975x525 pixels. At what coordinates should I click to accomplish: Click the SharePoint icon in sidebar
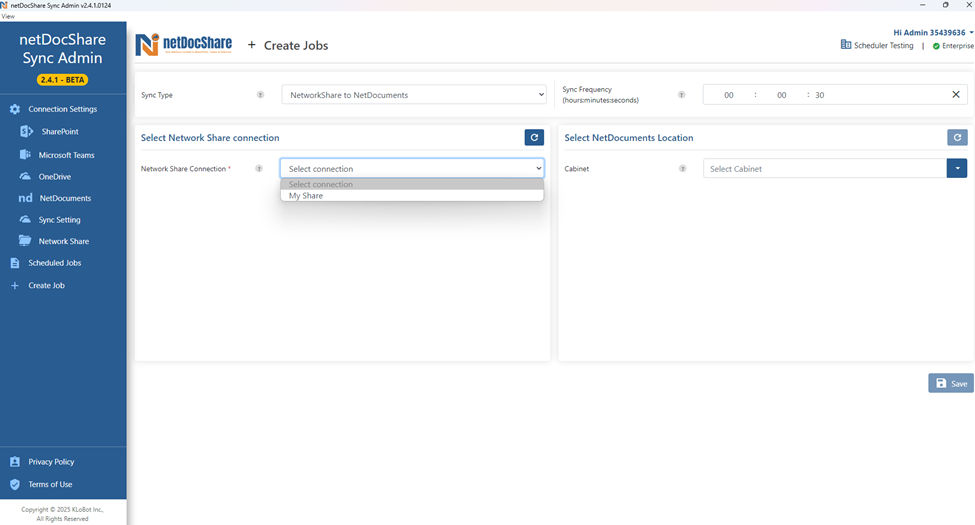(26, 131)
